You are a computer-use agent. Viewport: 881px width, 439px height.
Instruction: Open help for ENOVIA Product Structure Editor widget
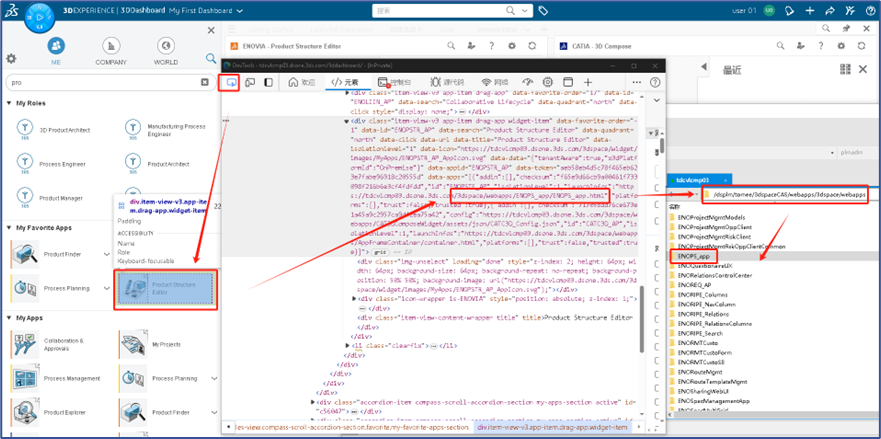(x=491, y=46)
